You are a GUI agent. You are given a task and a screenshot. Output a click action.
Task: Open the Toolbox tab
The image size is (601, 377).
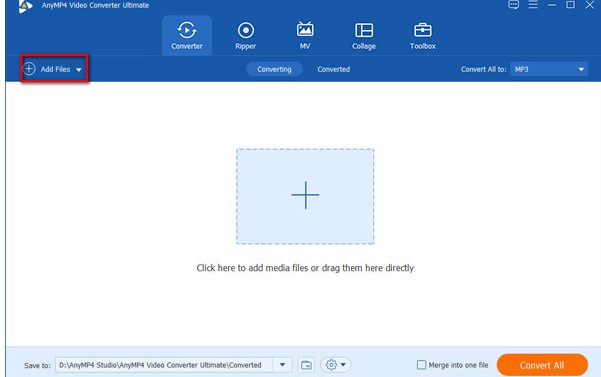[423, 36]
